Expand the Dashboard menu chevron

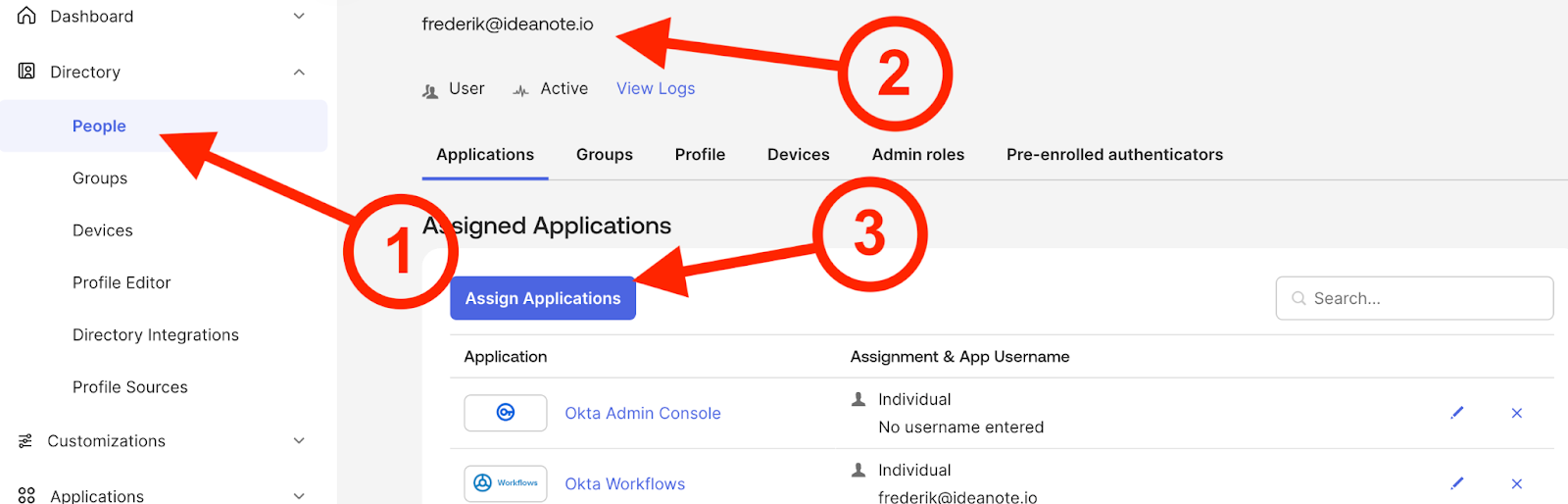click(299, 16)
